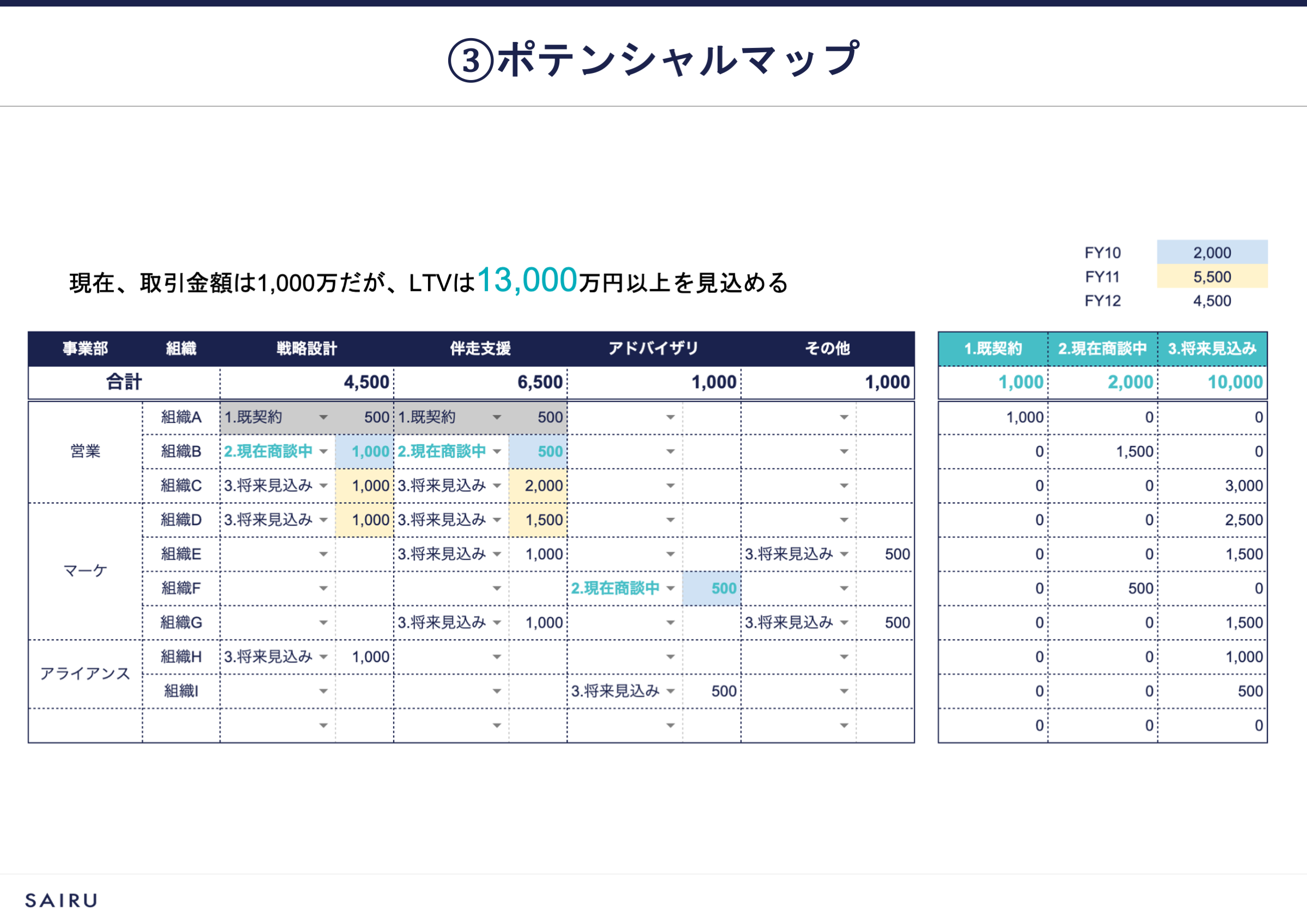
Task: Click the SAIRU logo in footer
Action: coord(61,900)
